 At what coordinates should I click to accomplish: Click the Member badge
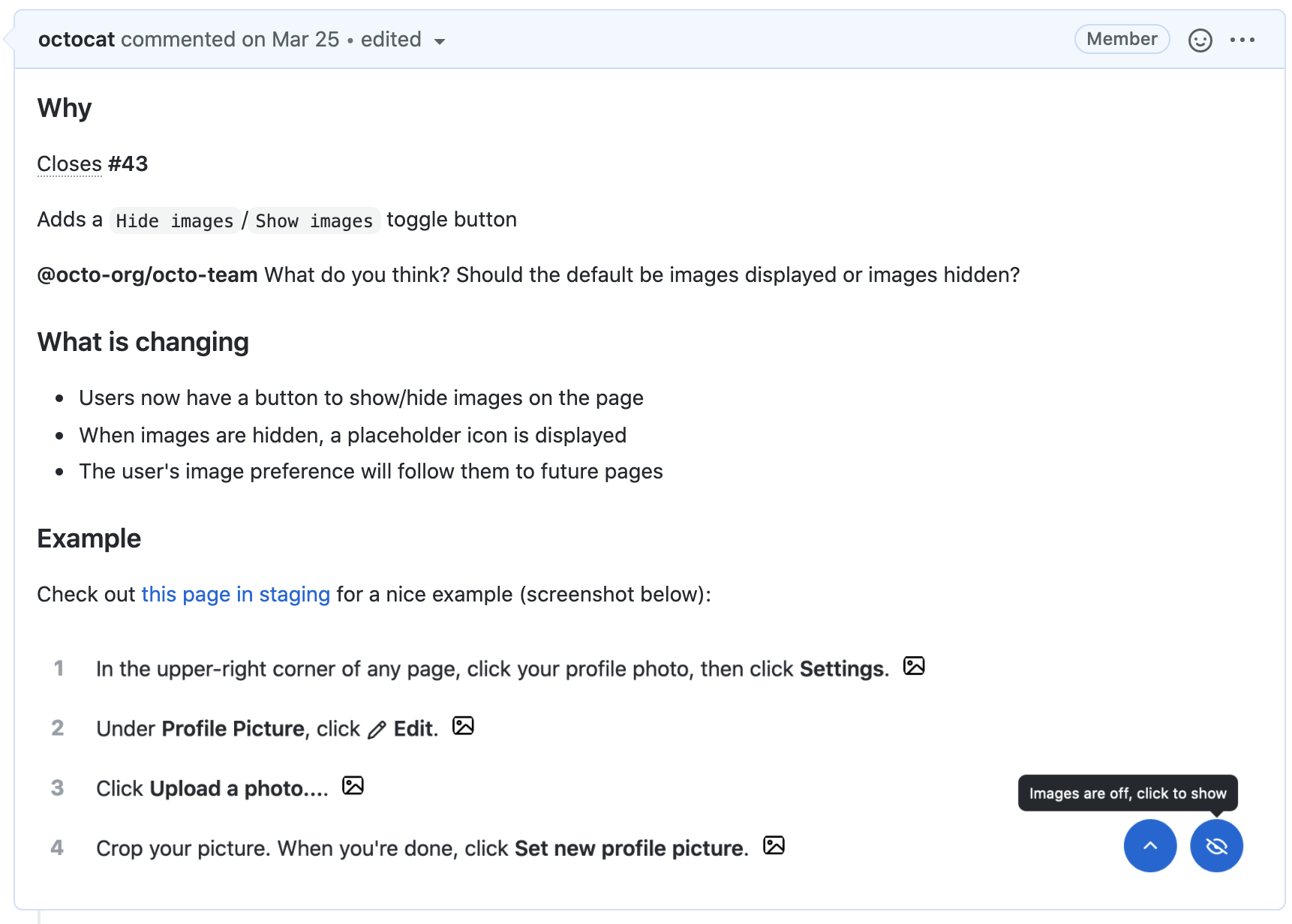1122,38
